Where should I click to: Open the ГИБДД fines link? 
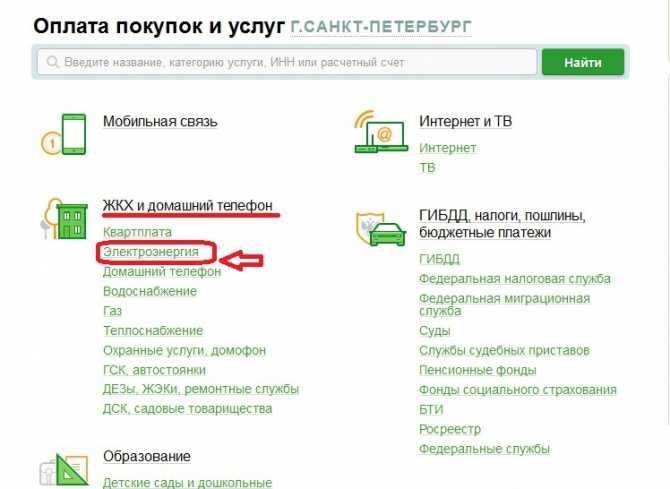click(x=439, y=259)
